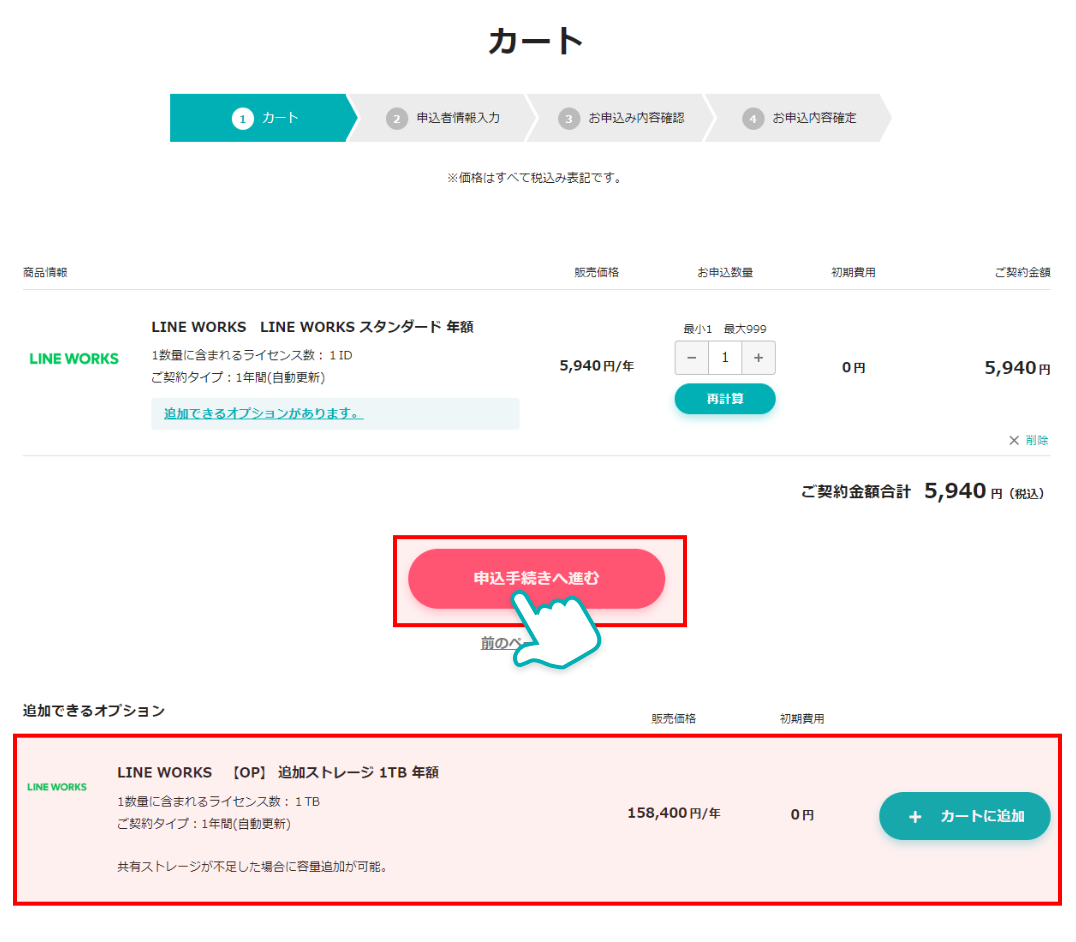Select step 4 お申込内容確定 in the progress bar
The height and width of the screenshot is (942, 1076).
pos(799,118)
